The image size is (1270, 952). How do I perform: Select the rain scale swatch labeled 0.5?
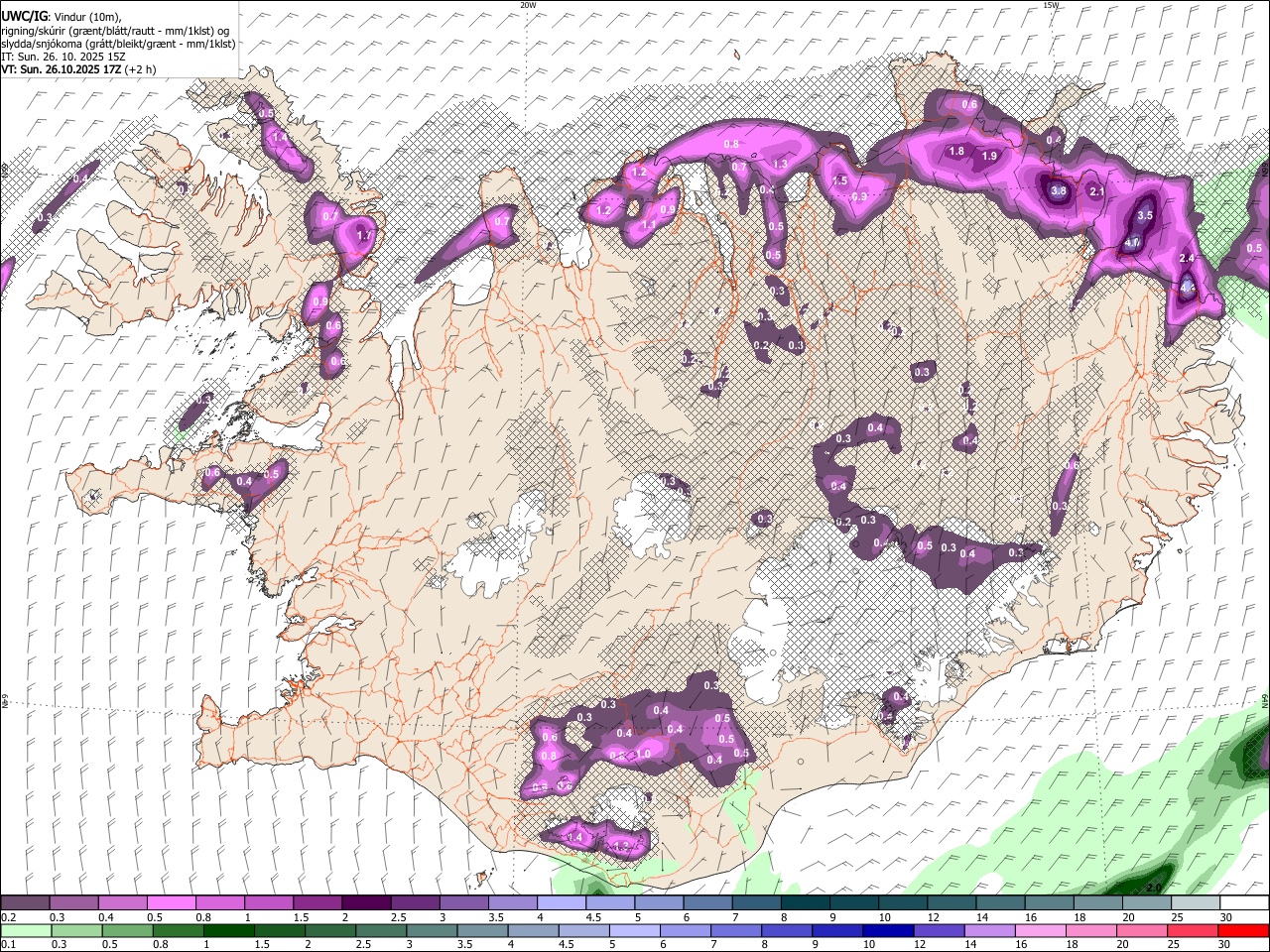126,930
